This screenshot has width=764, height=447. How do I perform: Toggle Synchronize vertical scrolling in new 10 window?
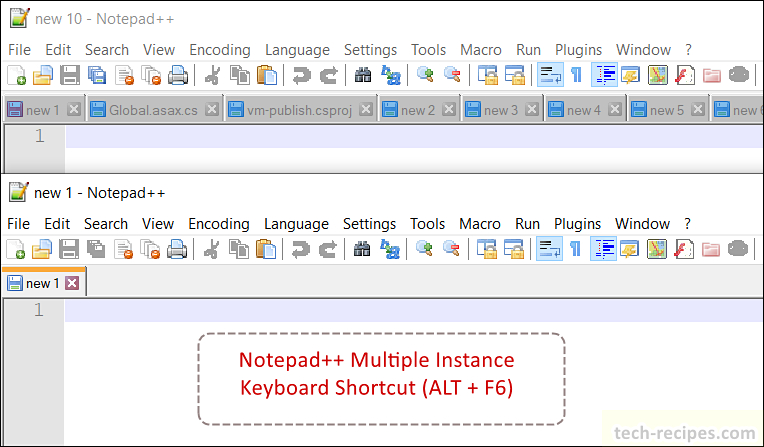pos(487,76)
